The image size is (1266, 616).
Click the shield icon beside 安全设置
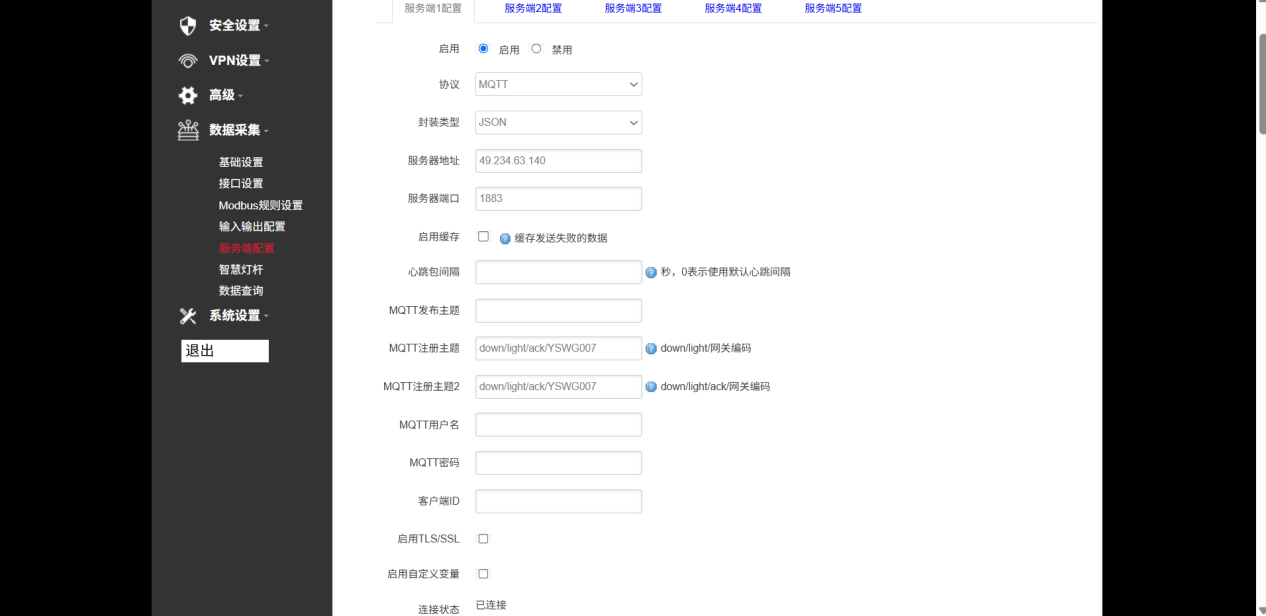click(187, 25)
